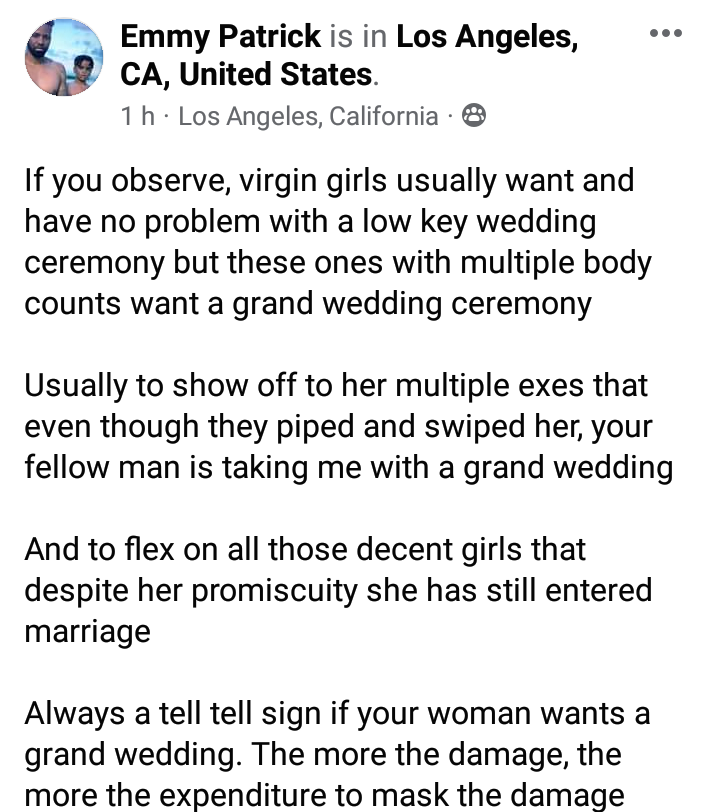The width and height of the screenshot is (715, 812).
Task: Open the bold Los Angeles check-in location link
Action: (x=486, y=38)
